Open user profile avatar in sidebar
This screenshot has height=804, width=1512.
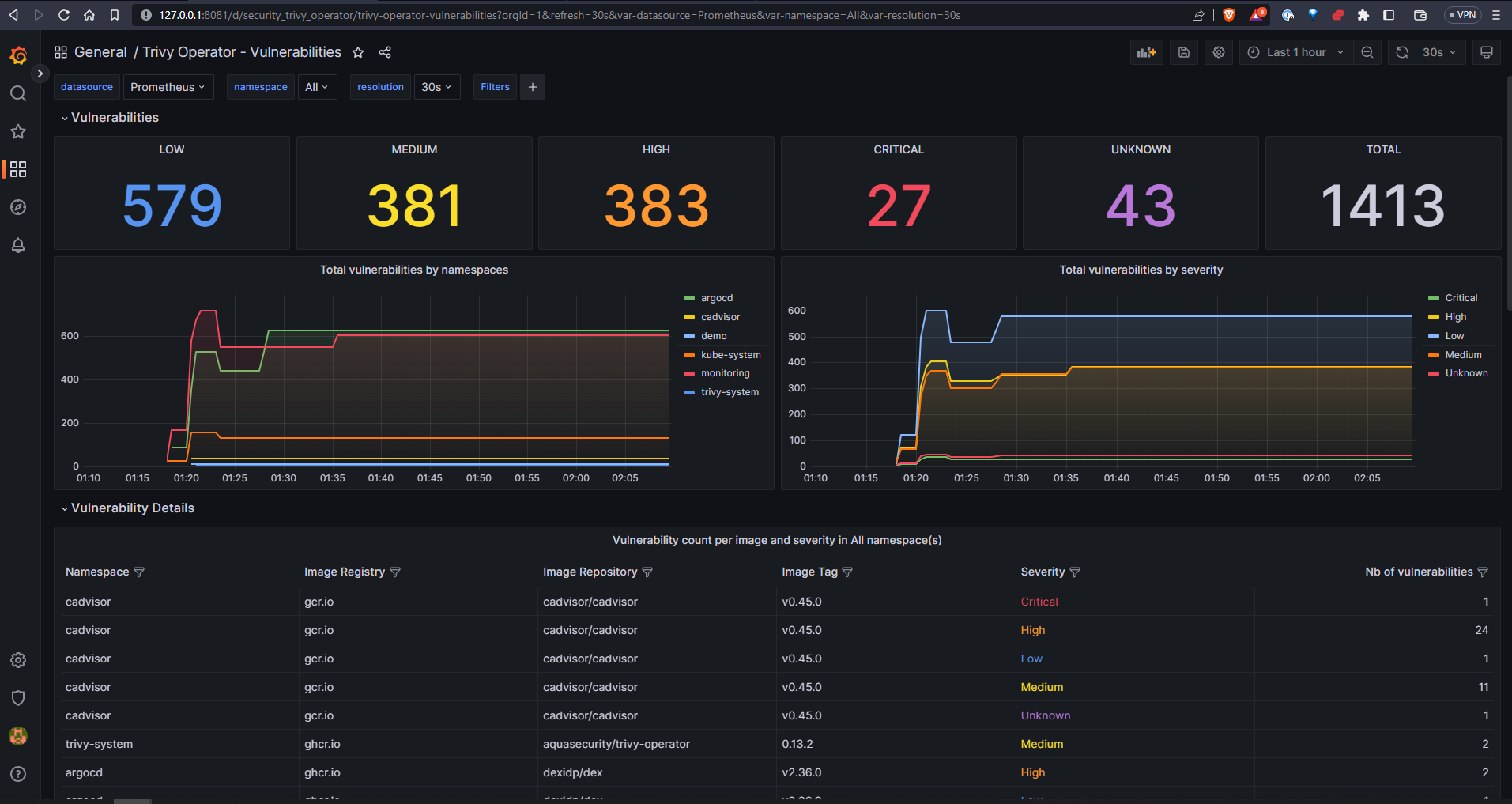coord(18,736)
